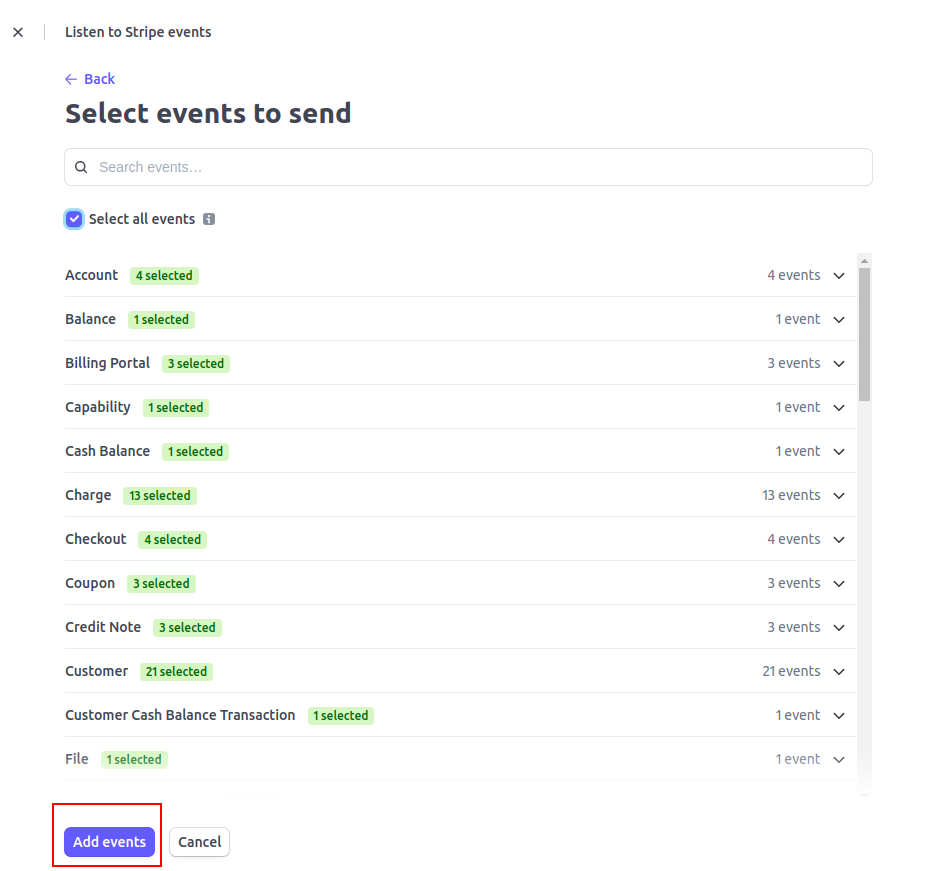This screenshot has height=871, width=935.
Task: Focus the Search events input field
Action: pyautogui.click(x=468, y=167)
